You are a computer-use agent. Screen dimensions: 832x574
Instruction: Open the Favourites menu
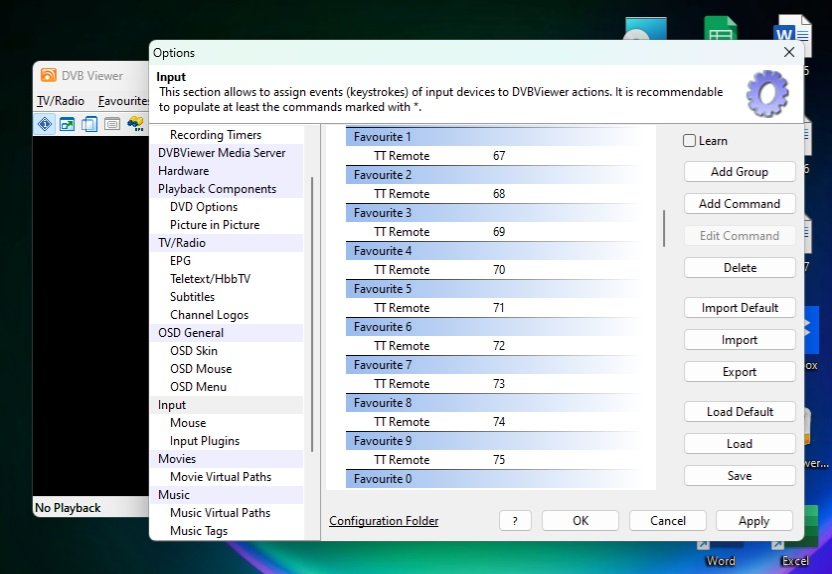[x=124, y=101]
